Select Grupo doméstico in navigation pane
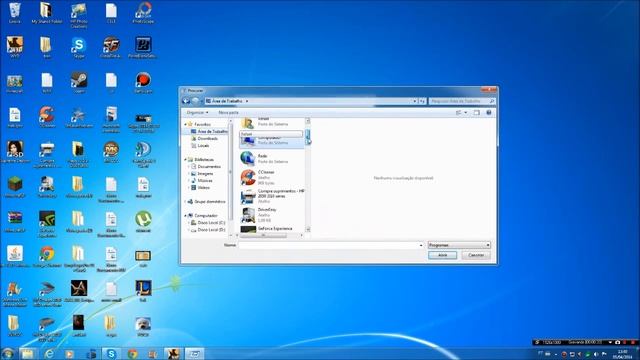The width and height of the screenshot is (640, 360). tap(207, 202)
